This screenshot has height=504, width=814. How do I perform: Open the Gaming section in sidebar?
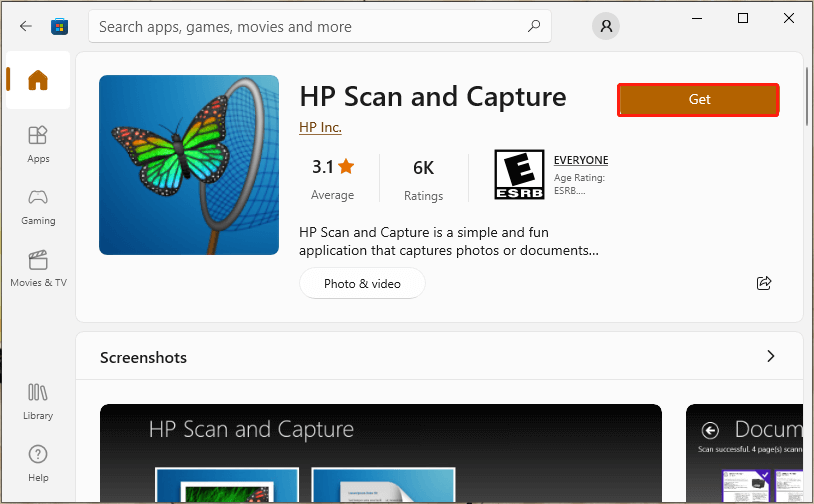38,207
